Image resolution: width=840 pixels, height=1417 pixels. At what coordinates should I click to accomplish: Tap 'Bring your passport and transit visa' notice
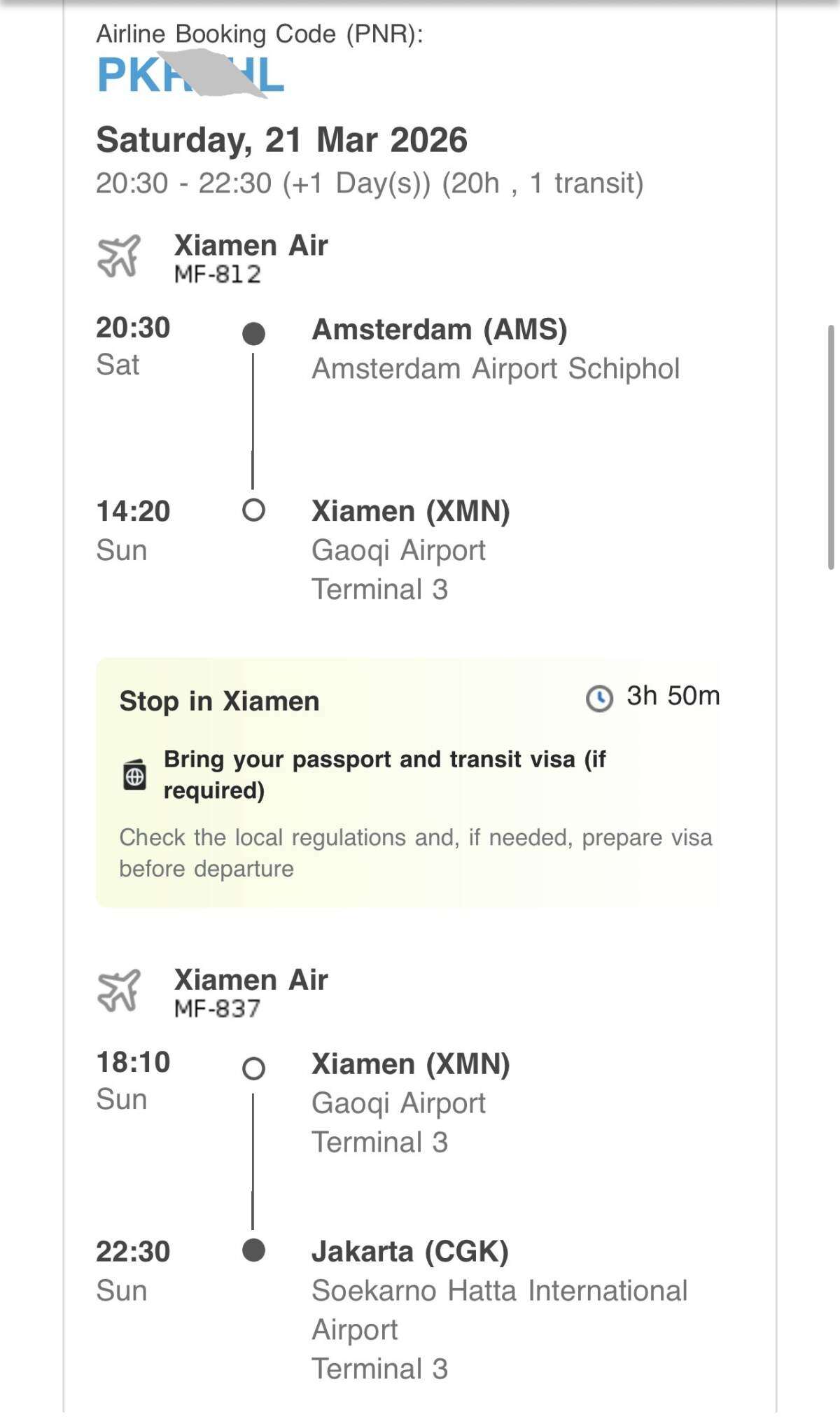pyautogui.click(x=384, y=774)
